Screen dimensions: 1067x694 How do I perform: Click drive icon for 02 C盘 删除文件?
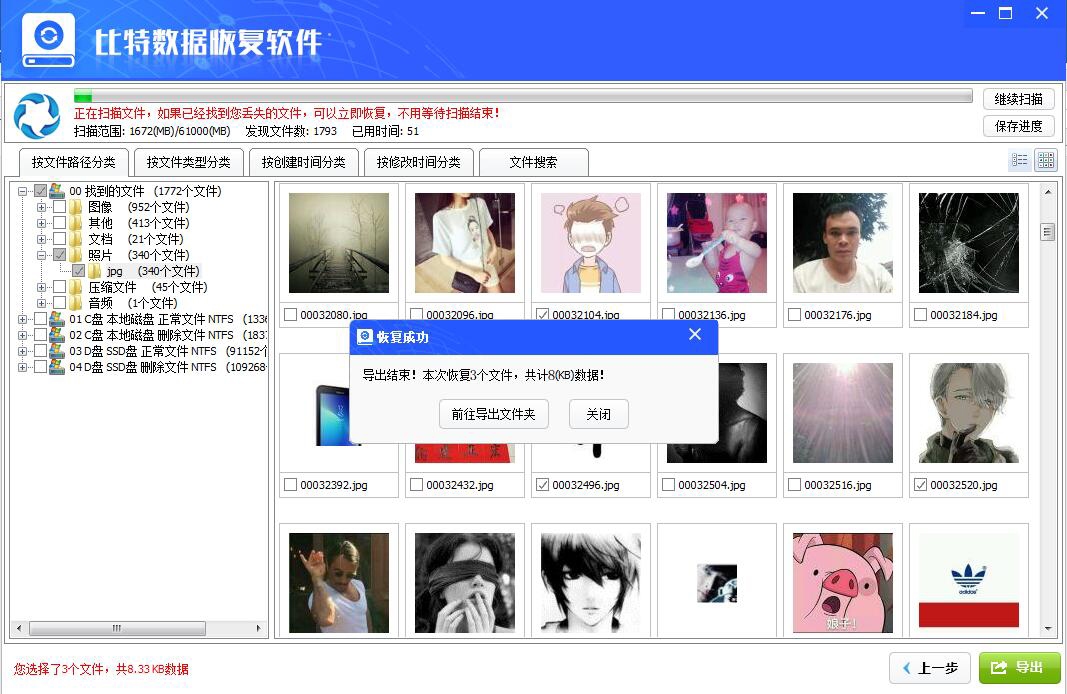[57, 335]
